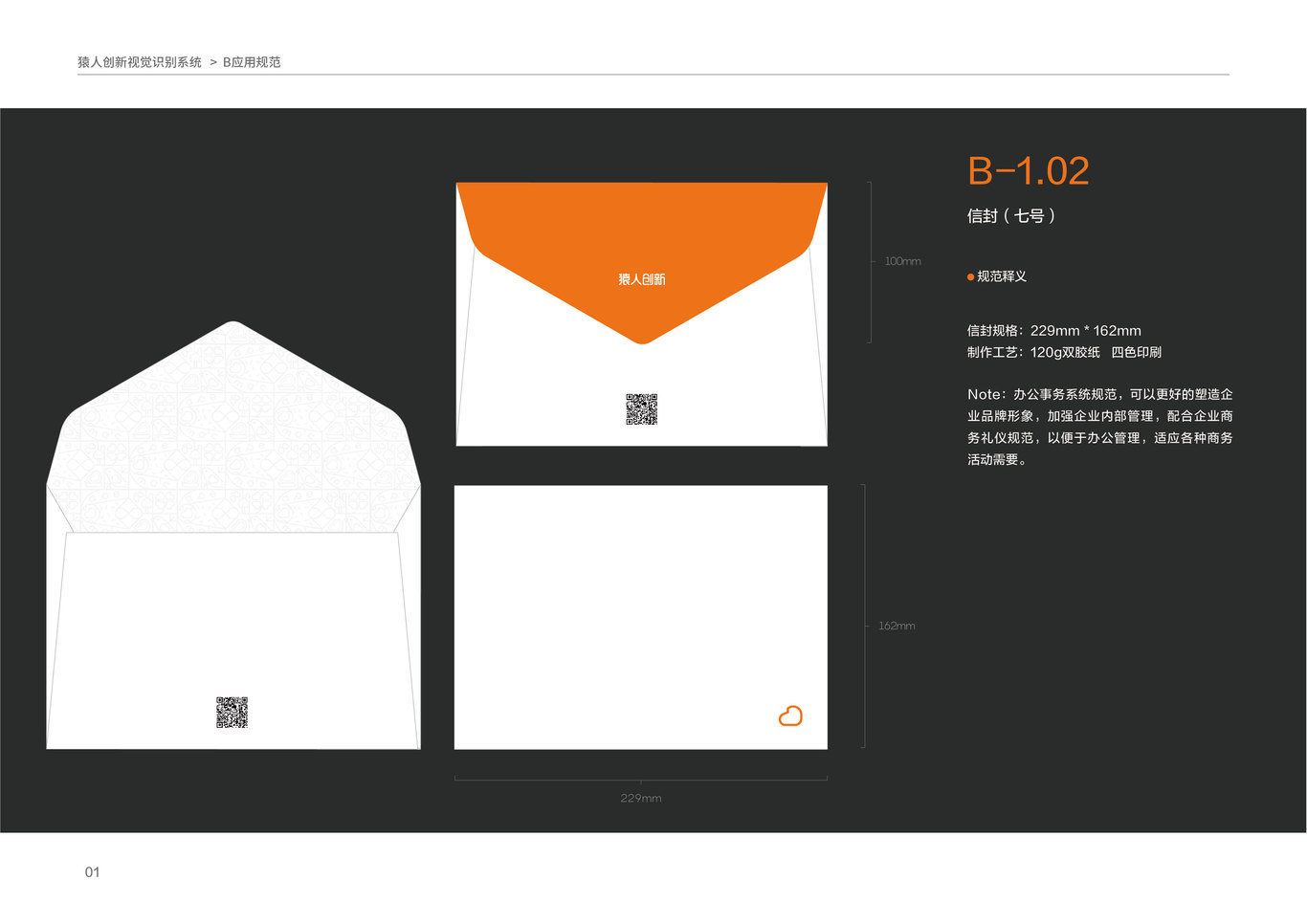Click the 162mm dimension label
1307x924 pixels.
pos(897,626)
